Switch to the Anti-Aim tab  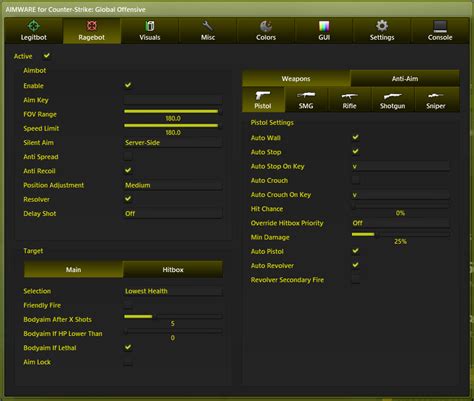coord(405,79)
